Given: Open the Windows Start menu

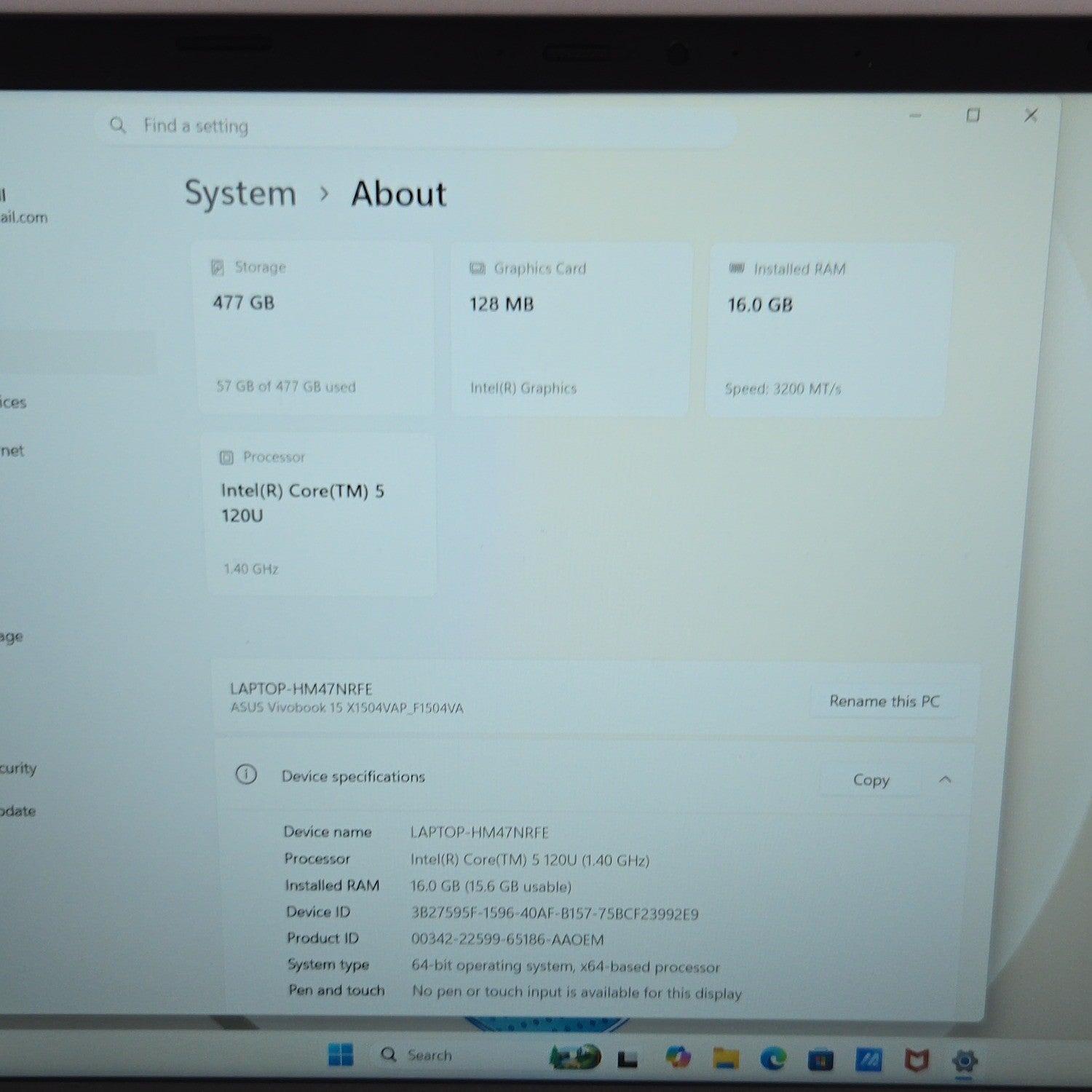Looking at the screenshot, I should tap(341, 1054).
